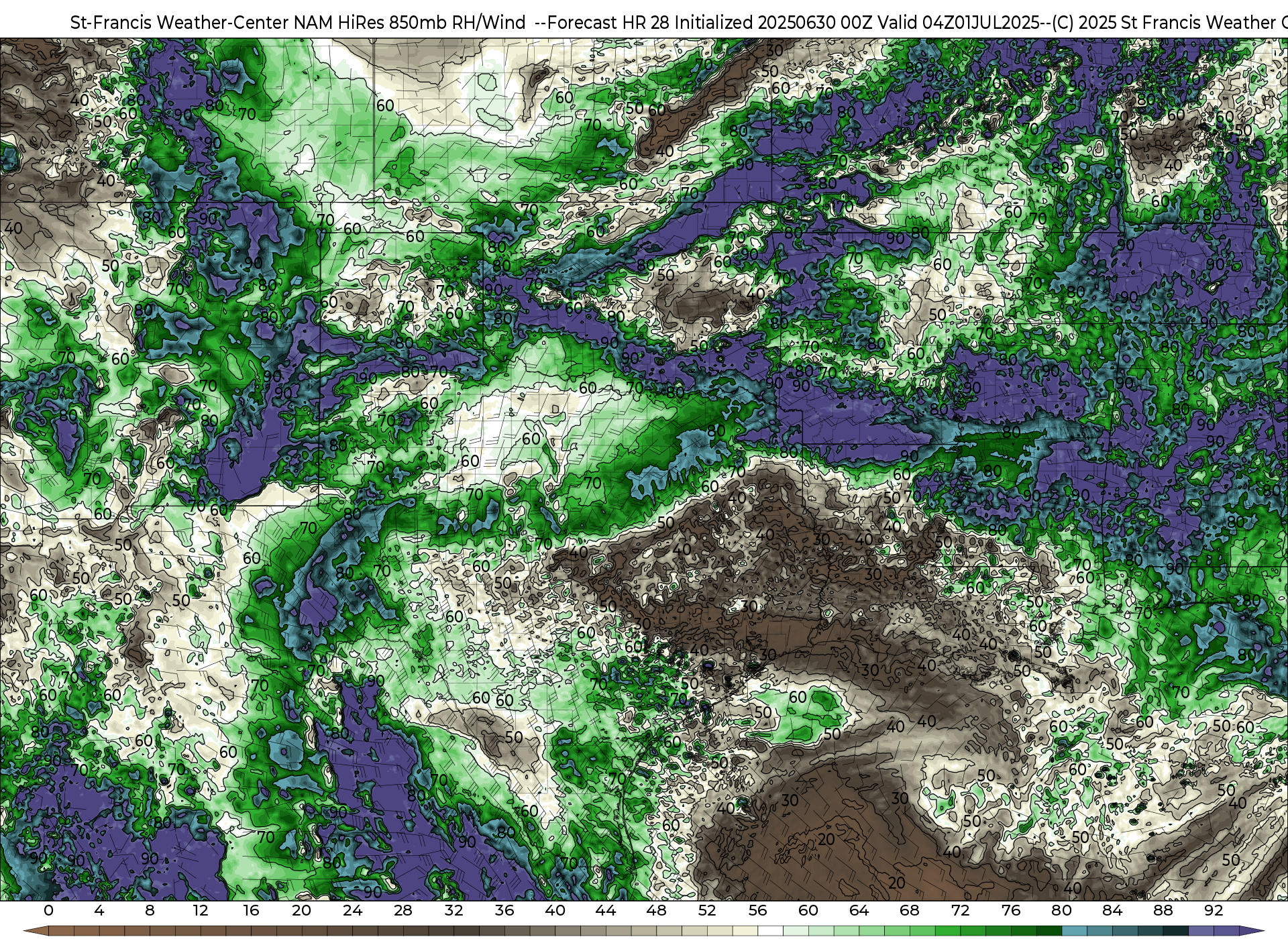
Task: Click the colorbar tick label '28'
Action: pyautogui.click(x=403, y=911)
